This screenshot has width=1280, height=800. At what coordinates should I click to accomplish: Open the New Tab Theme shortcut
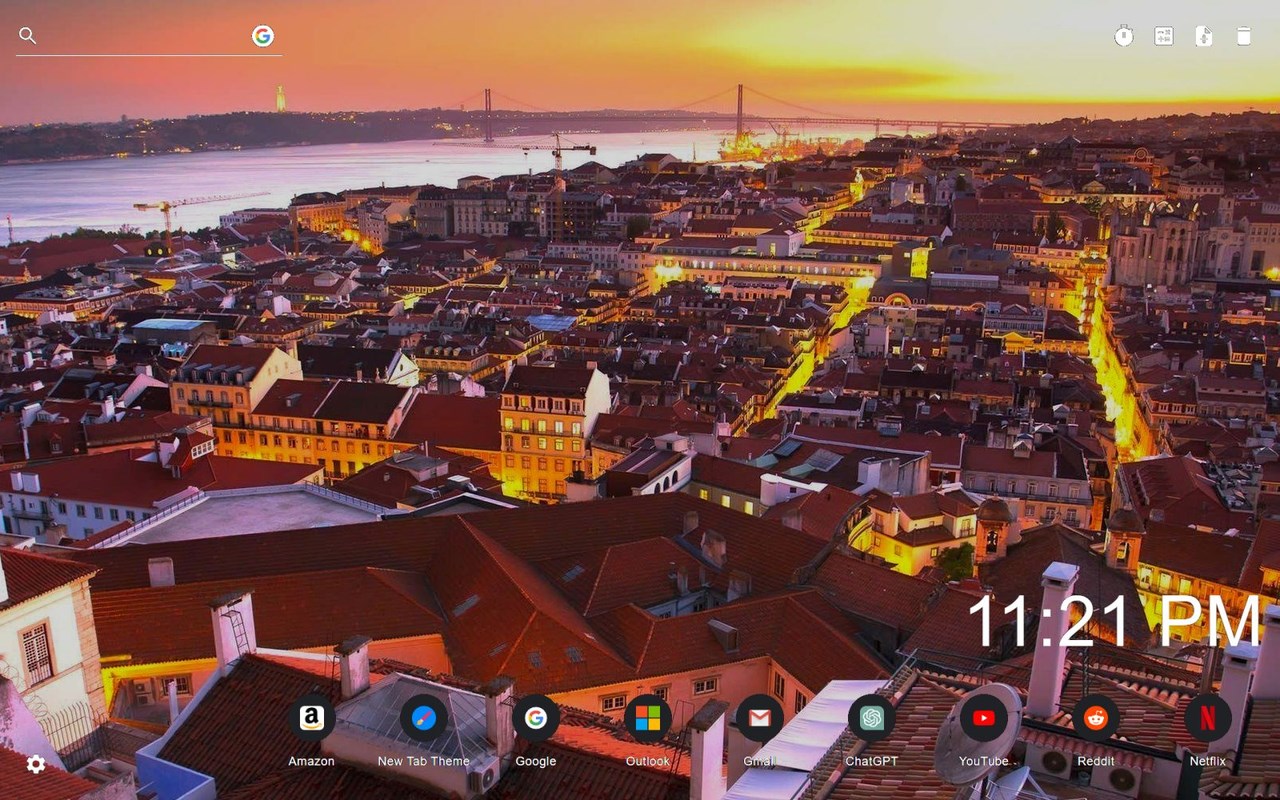click(424, 718)
